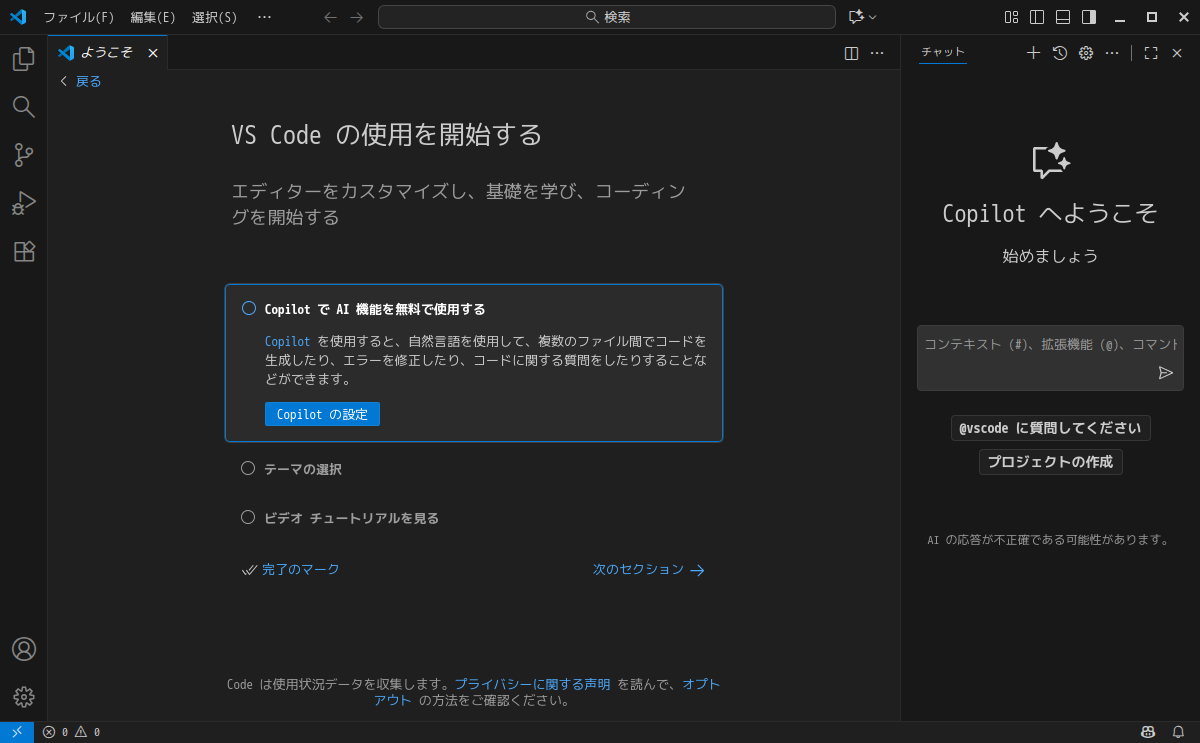
Task: Open the オプトアウト link
Action: pos(700,684)
